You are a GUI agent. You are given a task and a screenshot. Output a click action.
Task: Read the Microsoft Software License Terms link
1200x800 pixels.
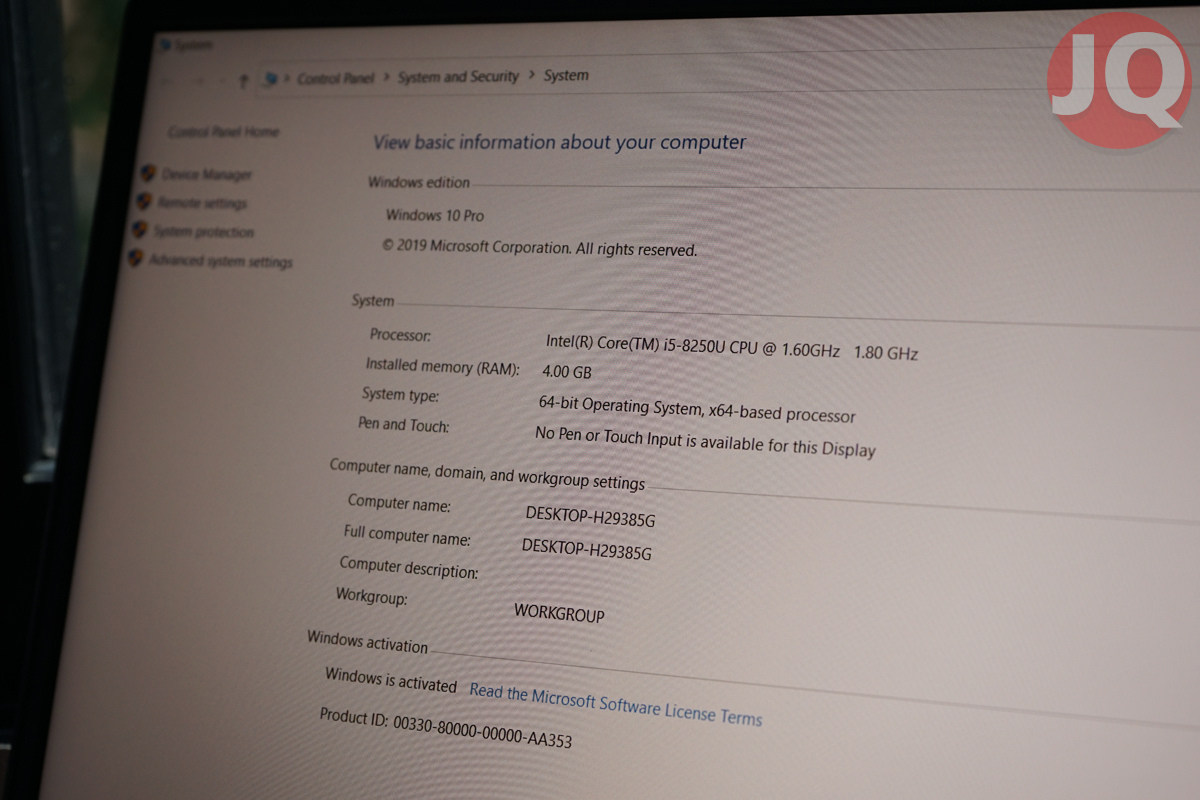616,705
